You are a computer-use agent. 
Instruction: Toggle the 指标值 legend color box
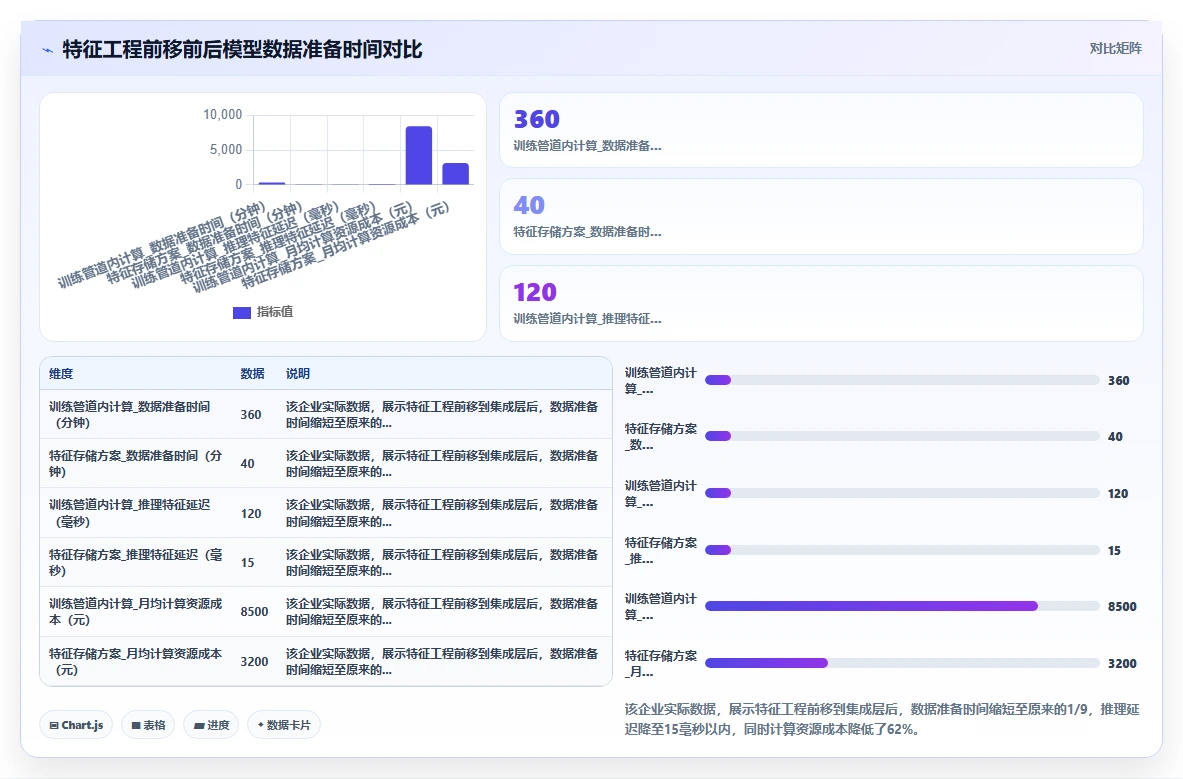(241, 312)
